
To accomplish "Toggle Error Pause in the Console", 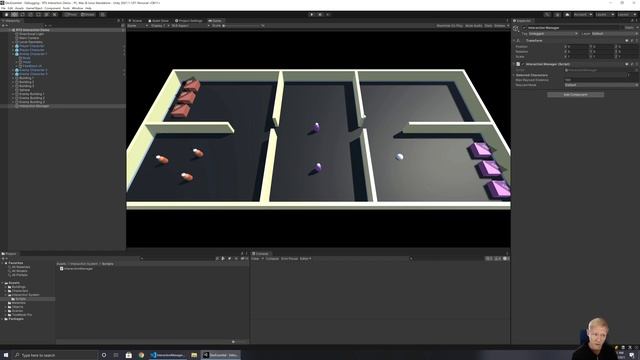I will [289, 258].
